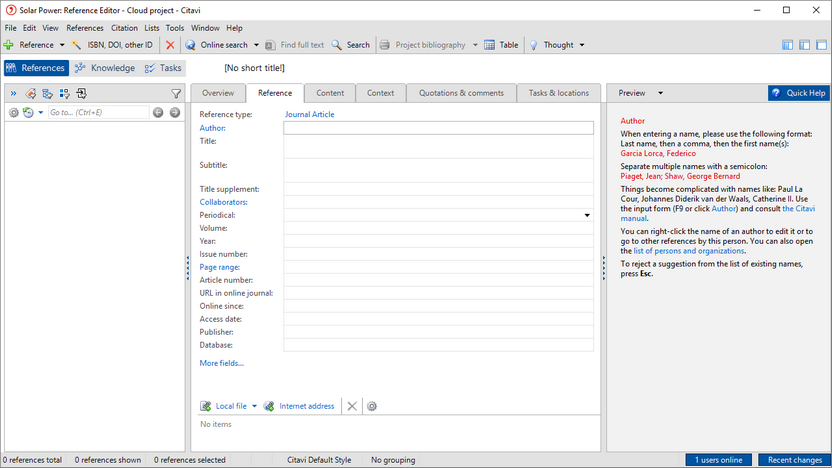The image size is (832, 468).
Task: Open location settings gear icon
Action: click(372, 406)
